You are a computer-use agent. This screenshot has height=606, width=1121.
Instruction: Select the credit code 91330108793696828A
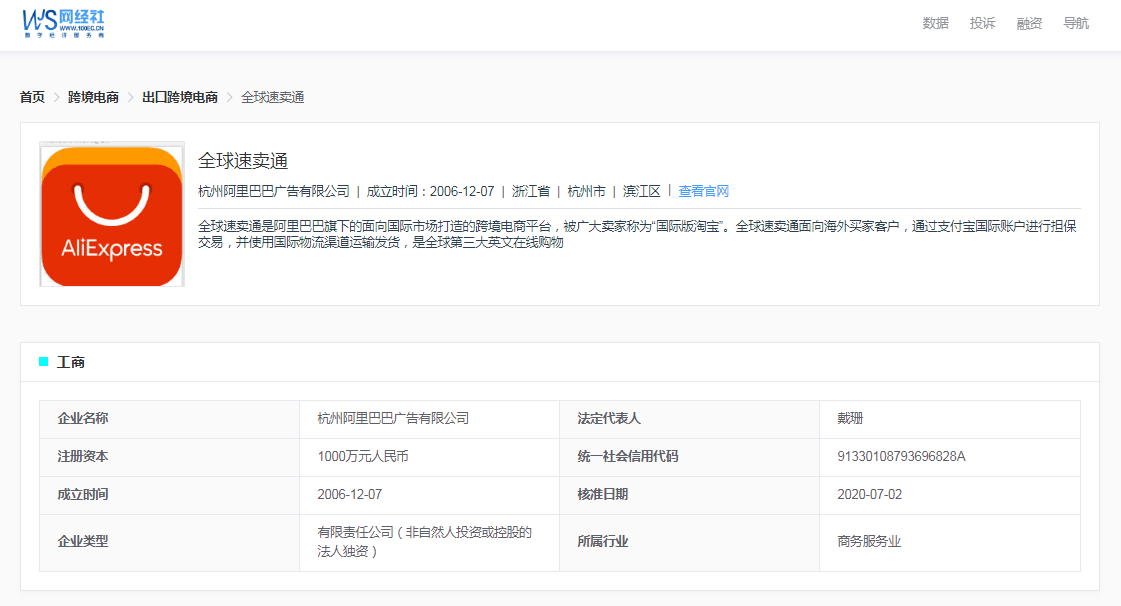coord(901,456)
